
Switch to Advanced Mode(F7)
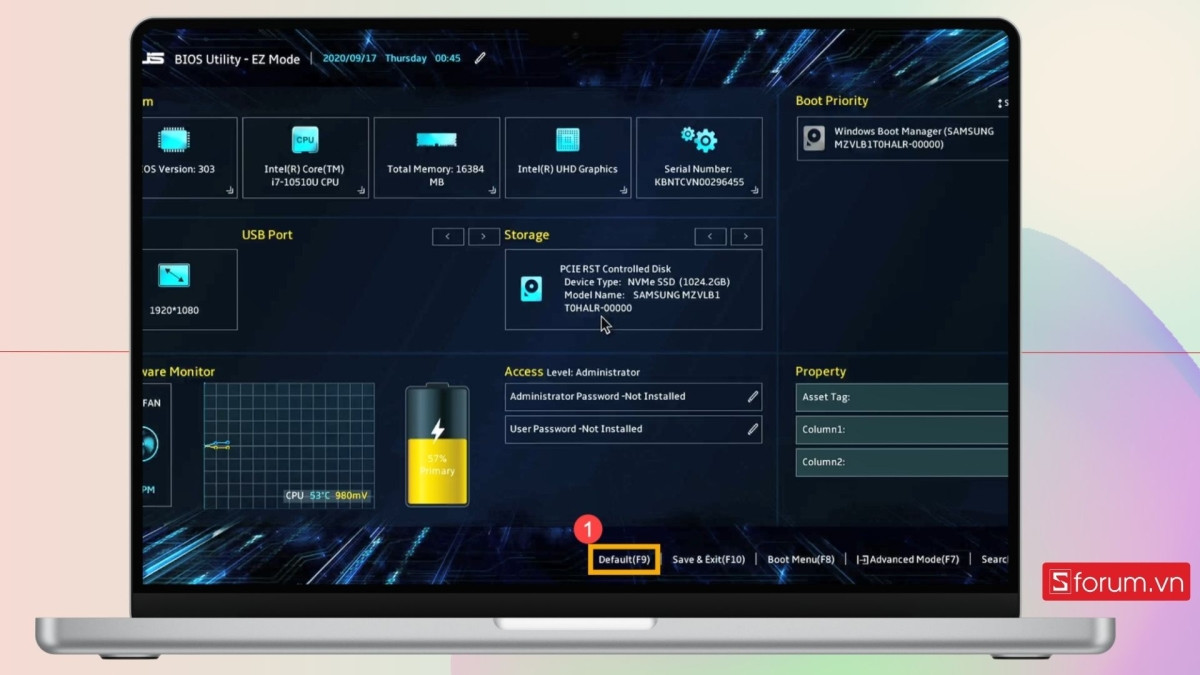(x=908, y=559)
